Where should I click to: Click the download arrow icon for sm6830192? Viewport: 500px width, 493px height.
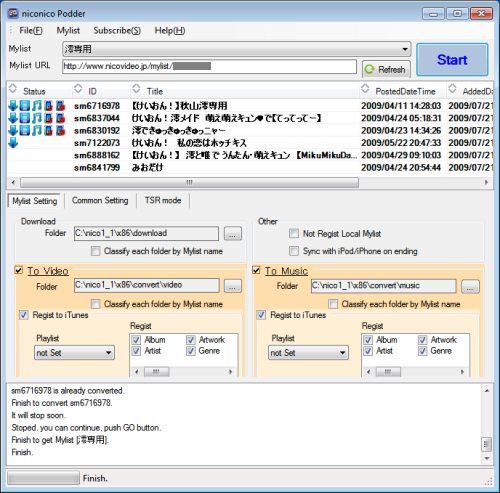point(13,130)
